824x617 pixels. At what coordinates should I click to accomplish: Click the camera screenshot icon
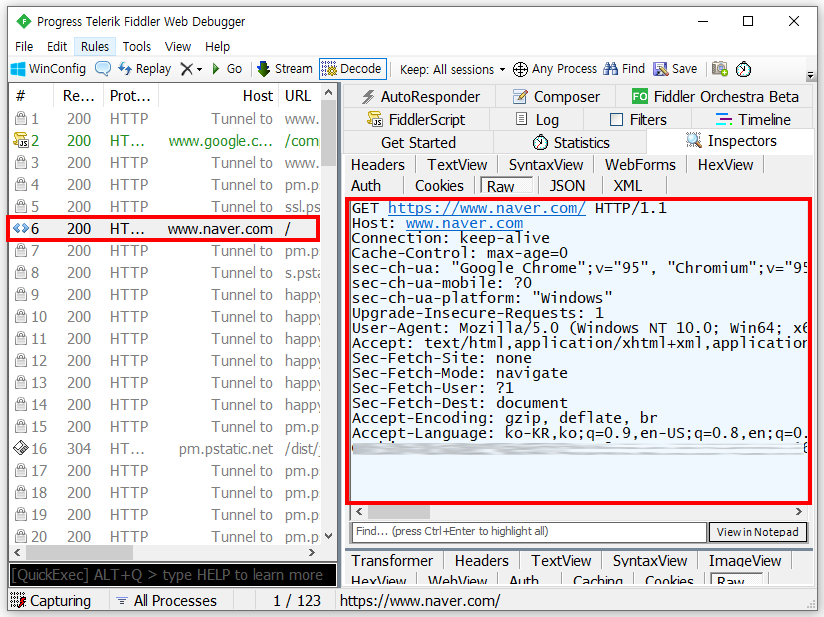[x=720, y=69]
